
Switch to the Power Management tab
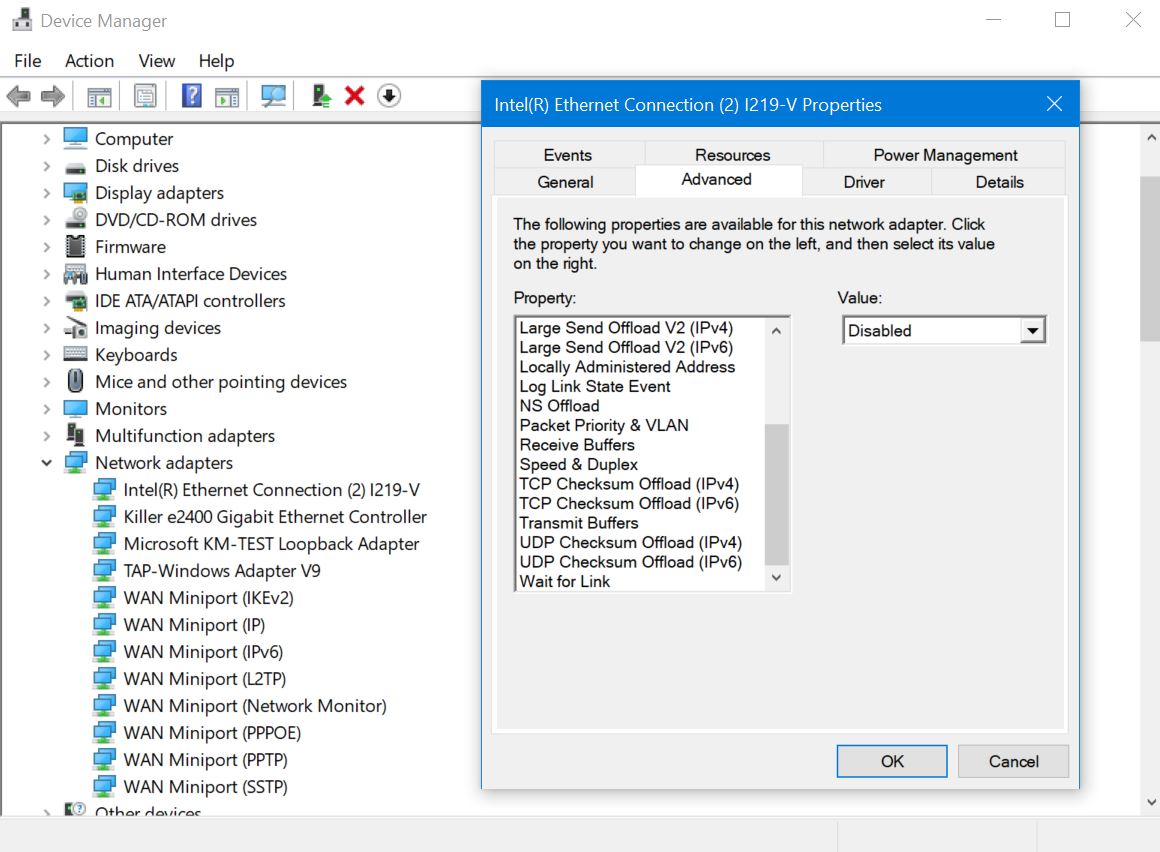click(x=944, y=155)
